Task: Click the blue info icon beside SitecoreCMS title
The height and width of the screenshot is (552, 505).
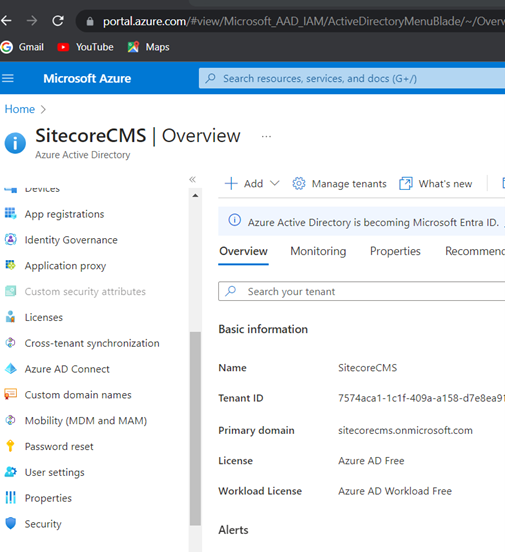Action: pos(15,143)
